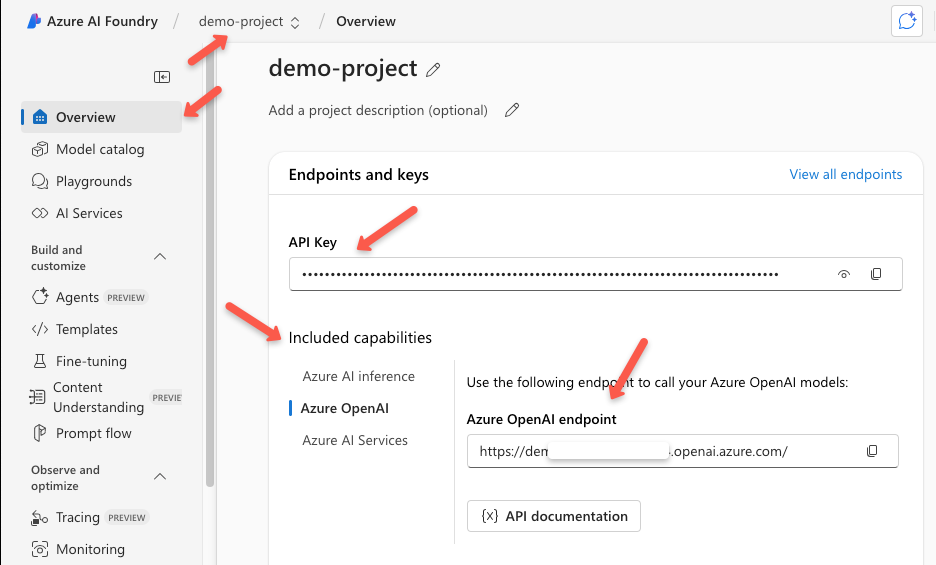936x565 pixels.
Task: Click the Prompt flow icon
Action: point(39,433)
